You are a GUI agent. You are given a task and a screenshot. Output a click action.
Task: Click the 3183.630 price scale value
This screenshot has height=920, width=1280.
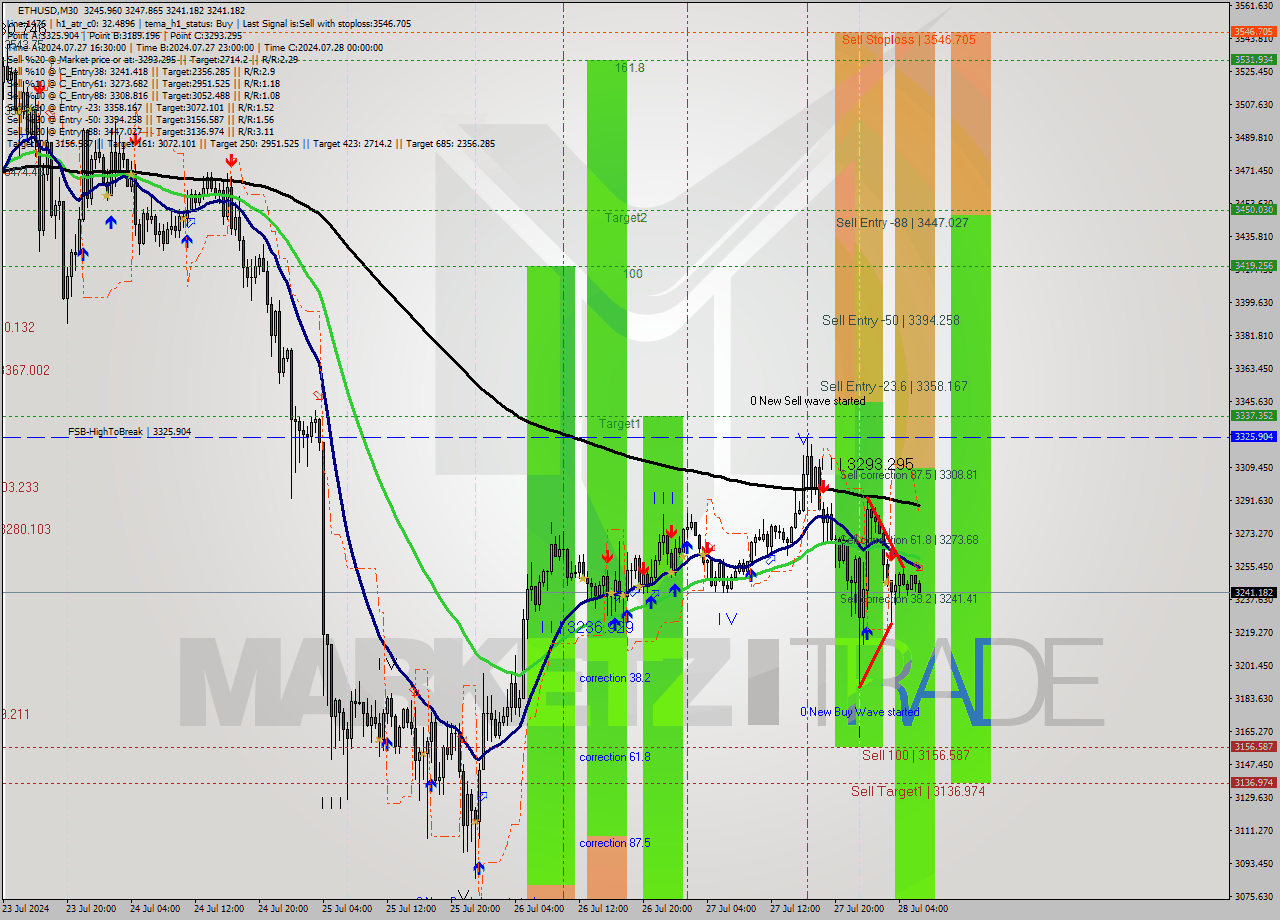(x=1253, y=698)
